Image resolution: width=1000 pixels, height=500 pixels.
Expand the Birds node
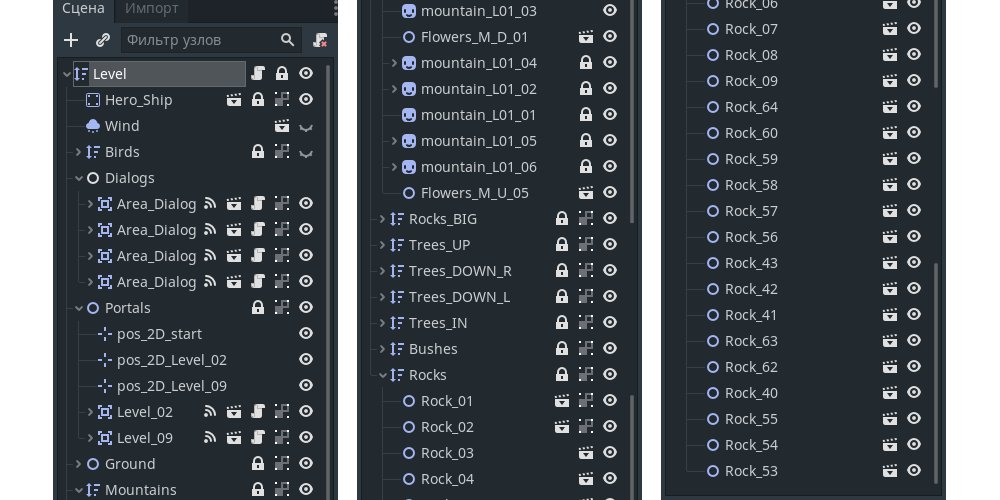[78, 152]
